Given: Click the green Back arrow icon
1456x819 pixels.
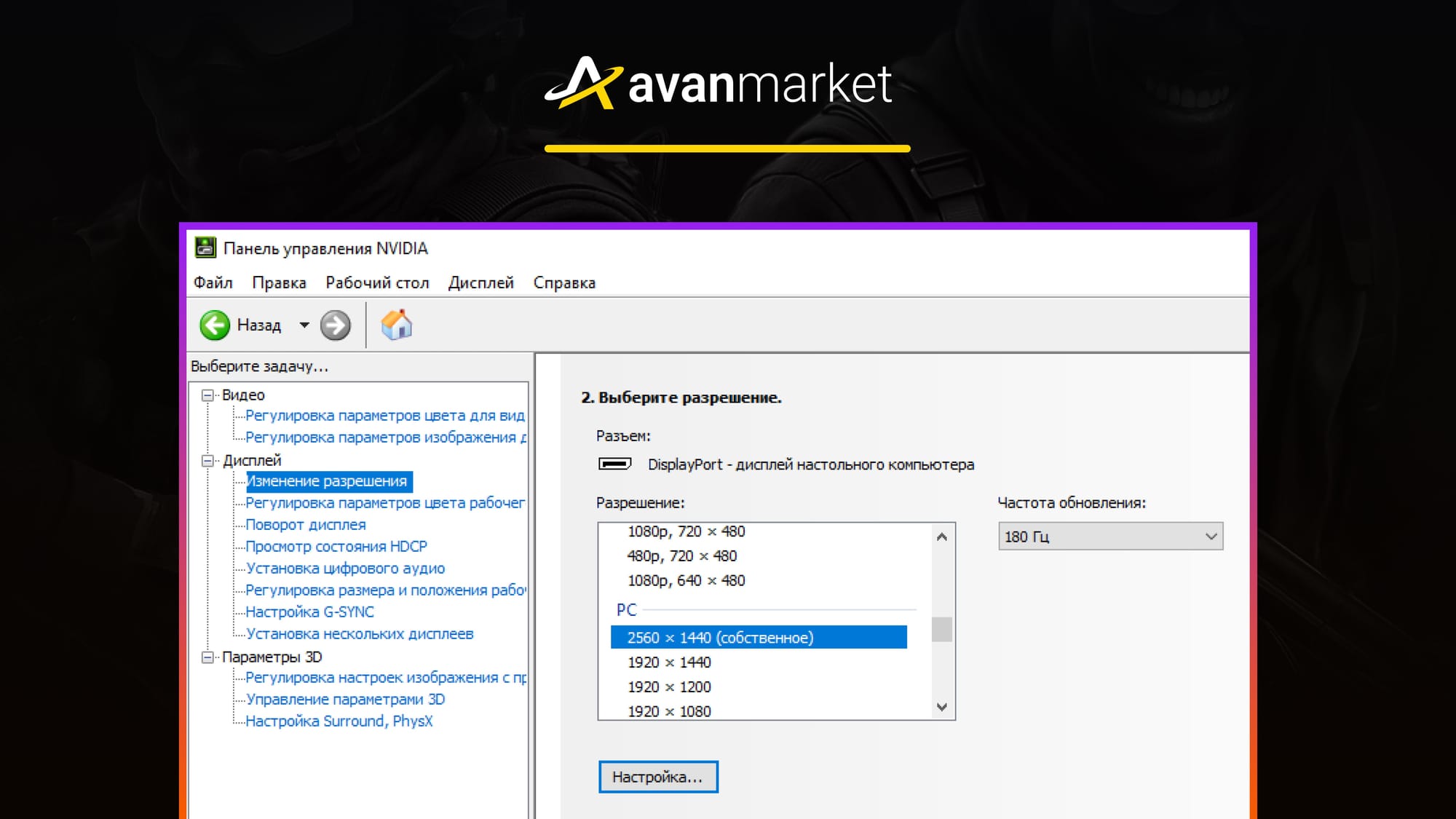Looking at the screenshot, I should 215,325.
